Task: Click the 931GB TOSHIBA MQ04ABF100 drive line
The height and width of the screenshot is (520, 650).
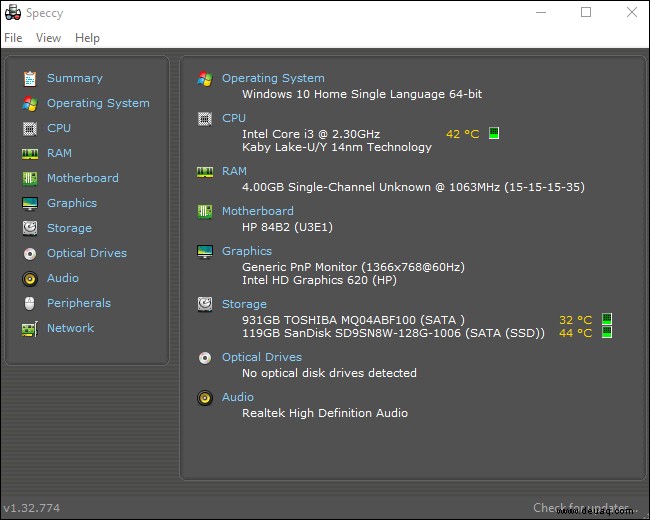Action: tap(353, 320)
